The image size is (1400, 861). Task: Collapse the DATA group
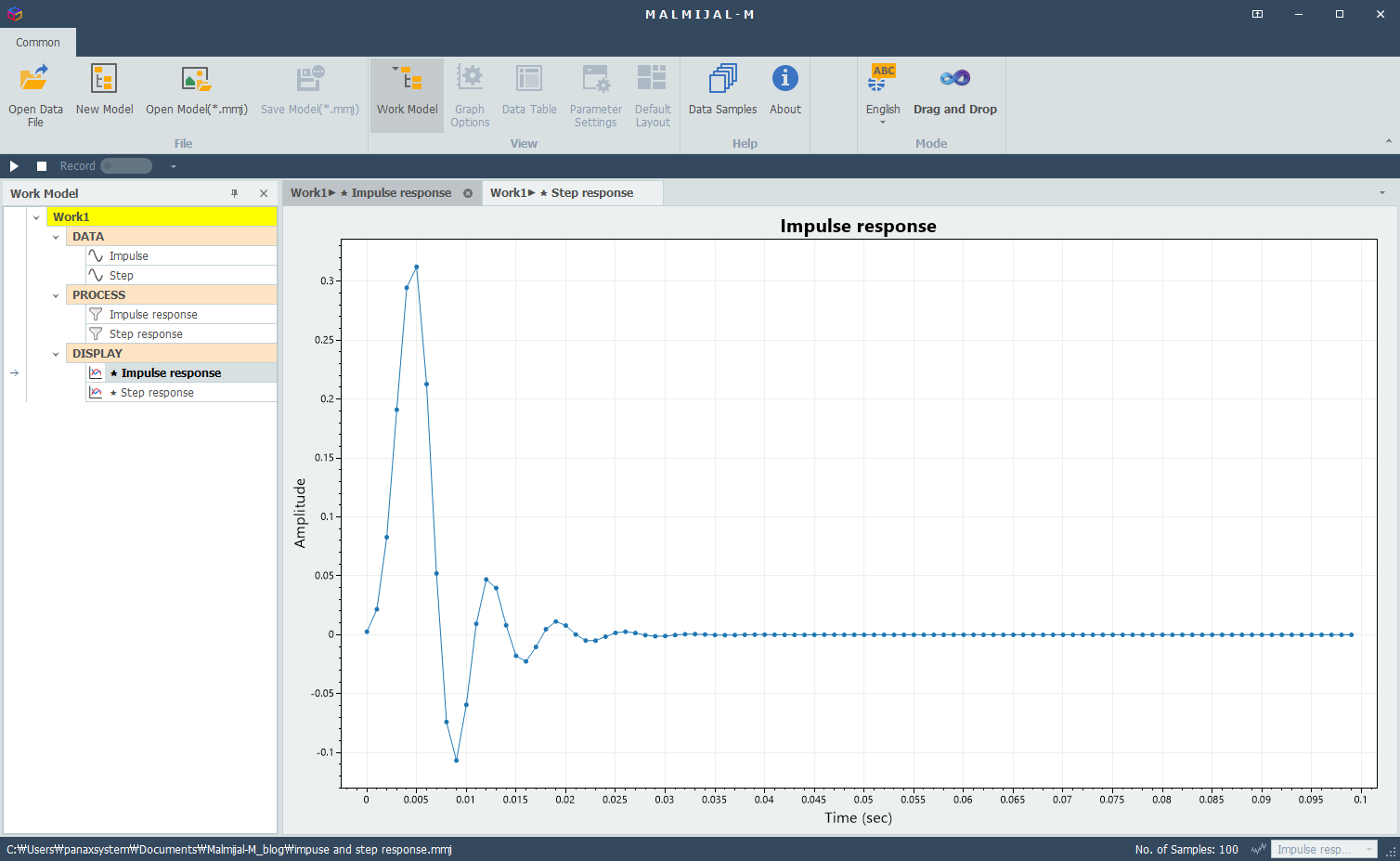(x=56, y=237)
